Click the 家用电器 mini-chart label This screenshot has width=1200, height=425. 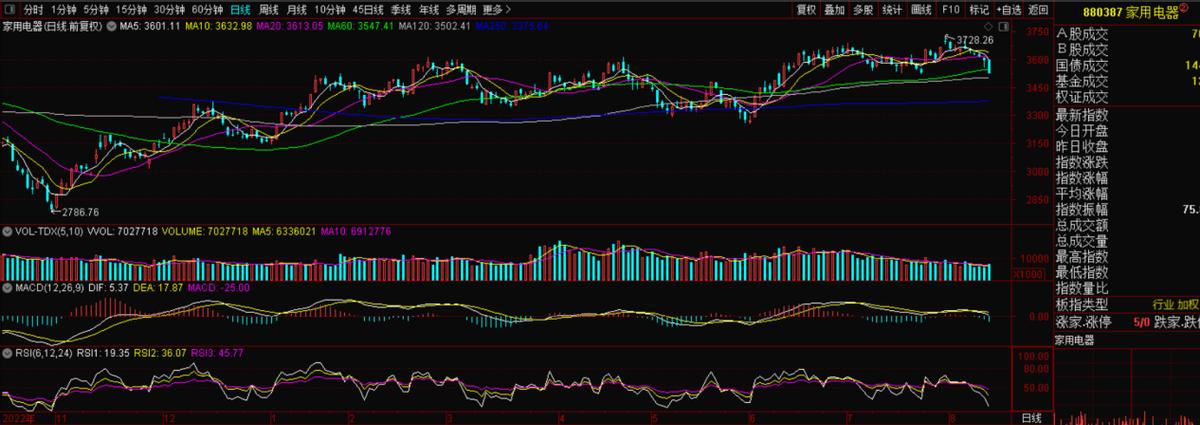click(1077, 339)
